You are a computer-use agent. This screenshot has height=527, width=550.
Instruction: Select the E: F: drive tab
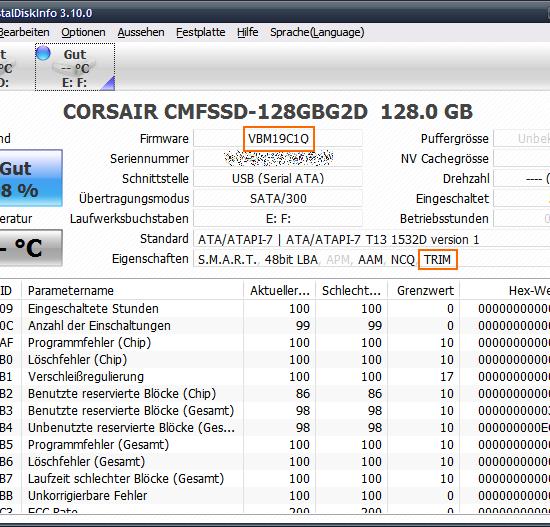tap(75, 67)
